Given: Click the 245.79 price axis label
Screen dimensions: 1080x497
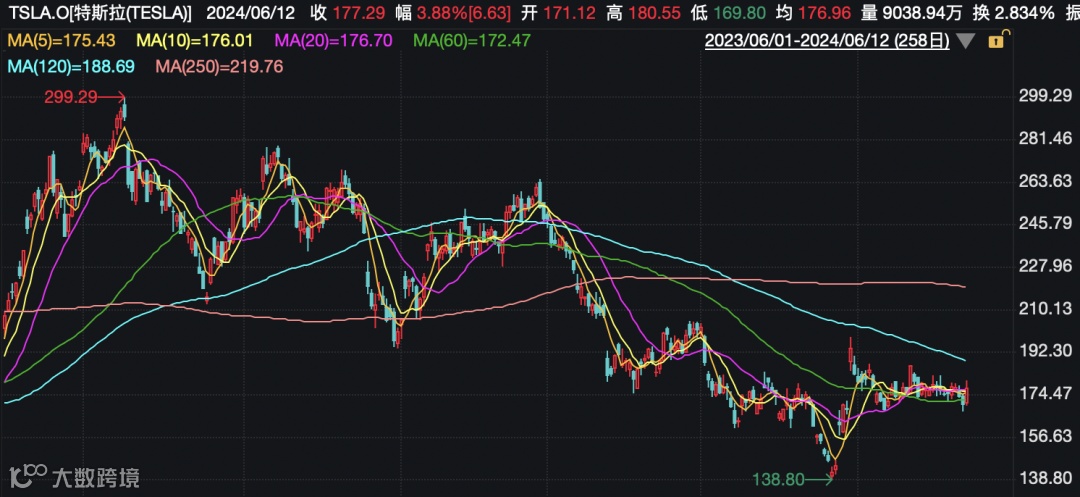Looking at the screenshot, I should point(1045,224).
